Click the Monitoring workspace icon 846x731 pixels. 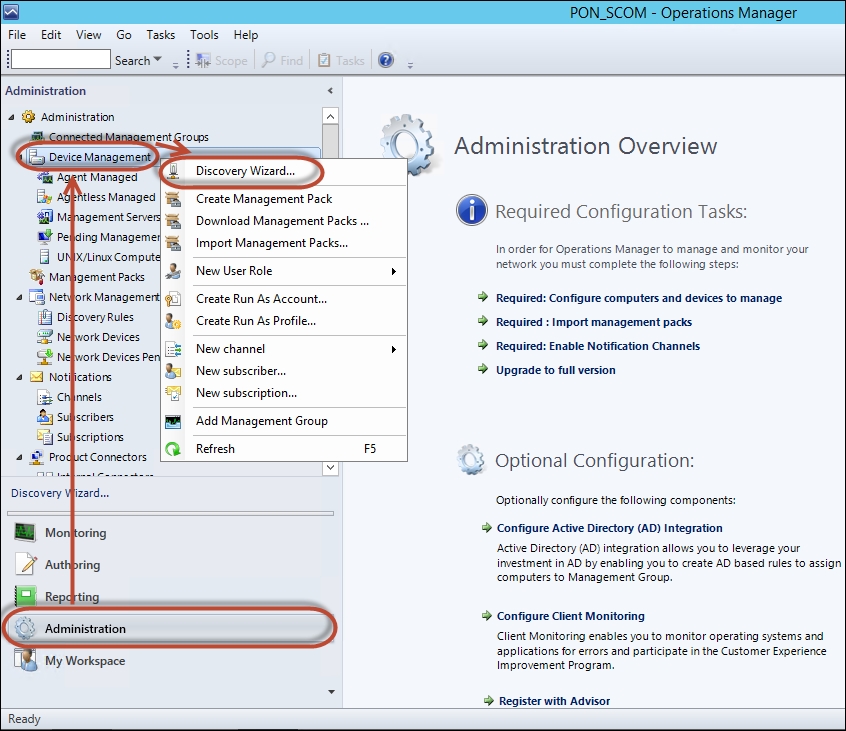[25, 532]
